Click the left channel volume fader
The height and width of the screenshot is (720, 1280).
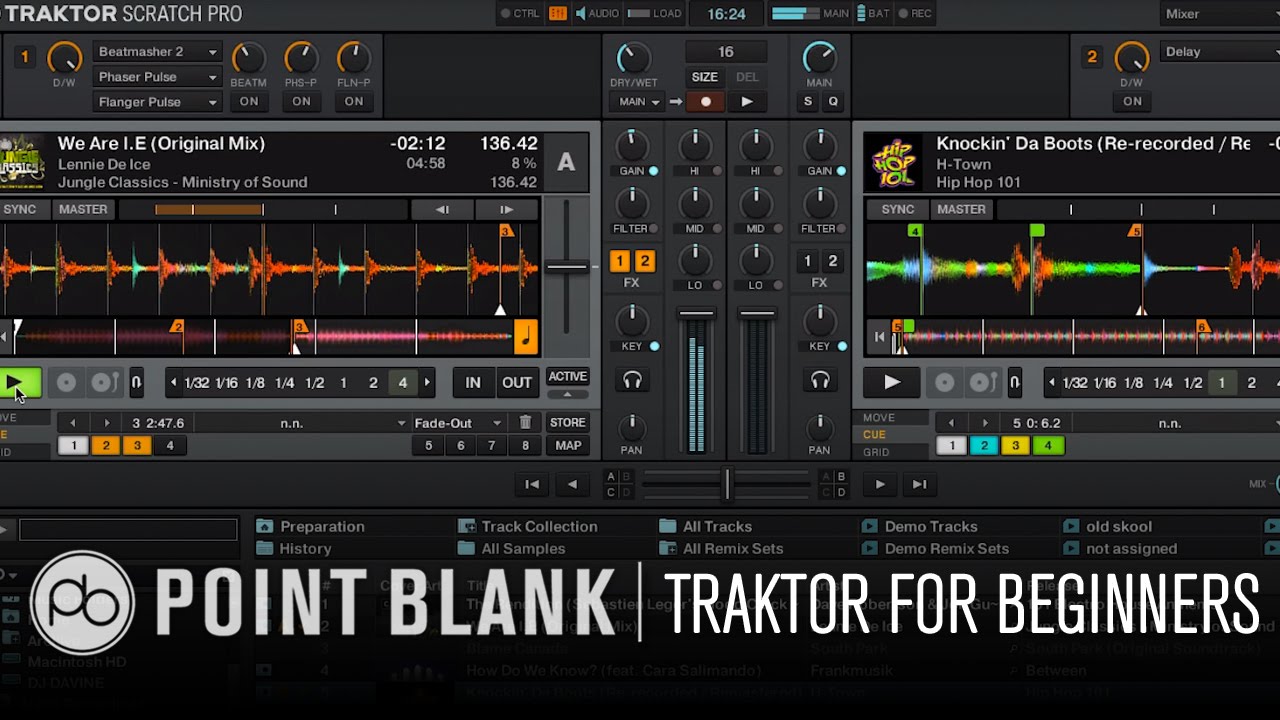[x=696, y=314]
